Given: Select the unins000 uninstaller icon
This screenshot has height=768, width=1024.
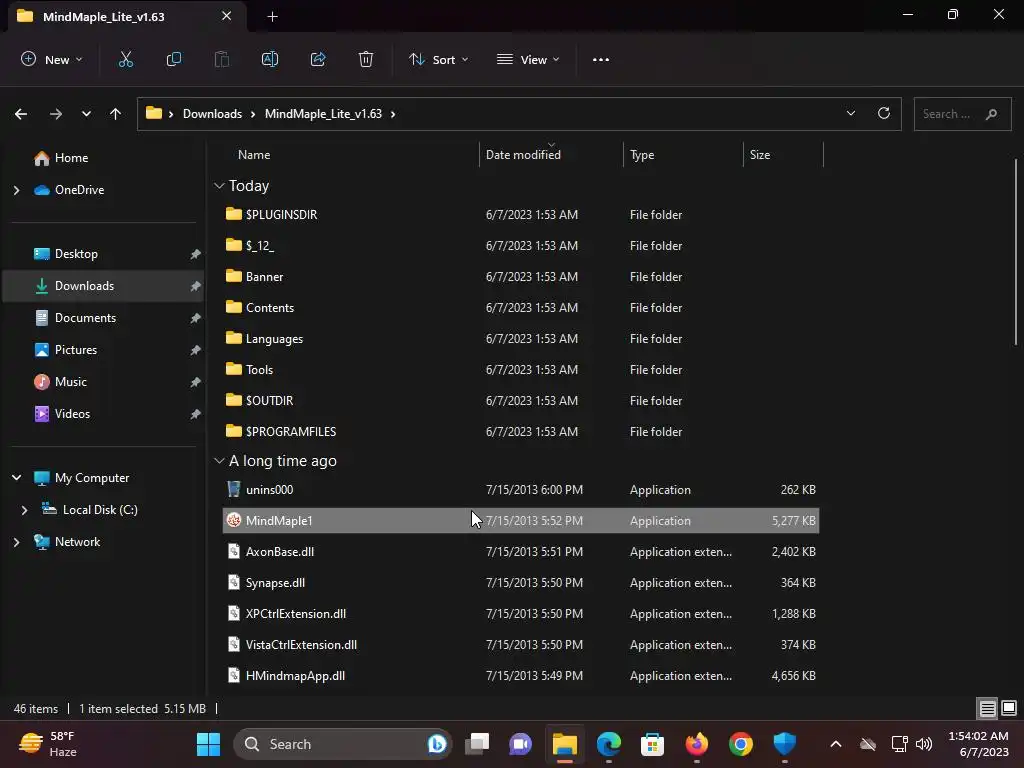Looking at the screenshot, I should (233, 489).
